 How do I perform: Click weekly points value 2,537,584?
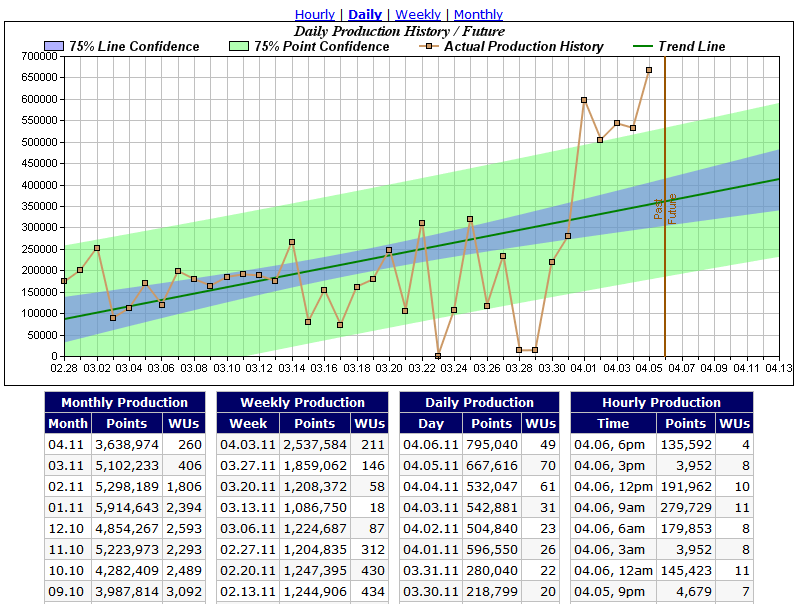tap(315, 445)
